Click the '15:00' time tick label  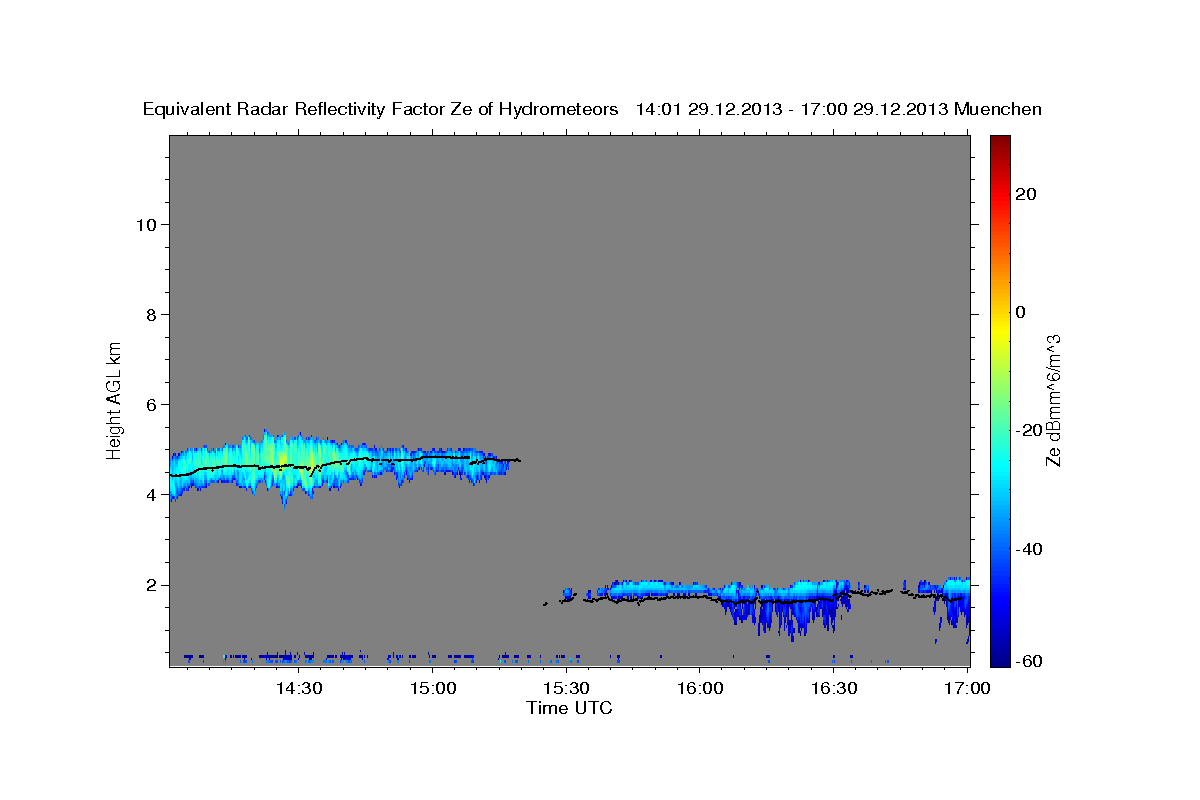[x=432, y=689]
